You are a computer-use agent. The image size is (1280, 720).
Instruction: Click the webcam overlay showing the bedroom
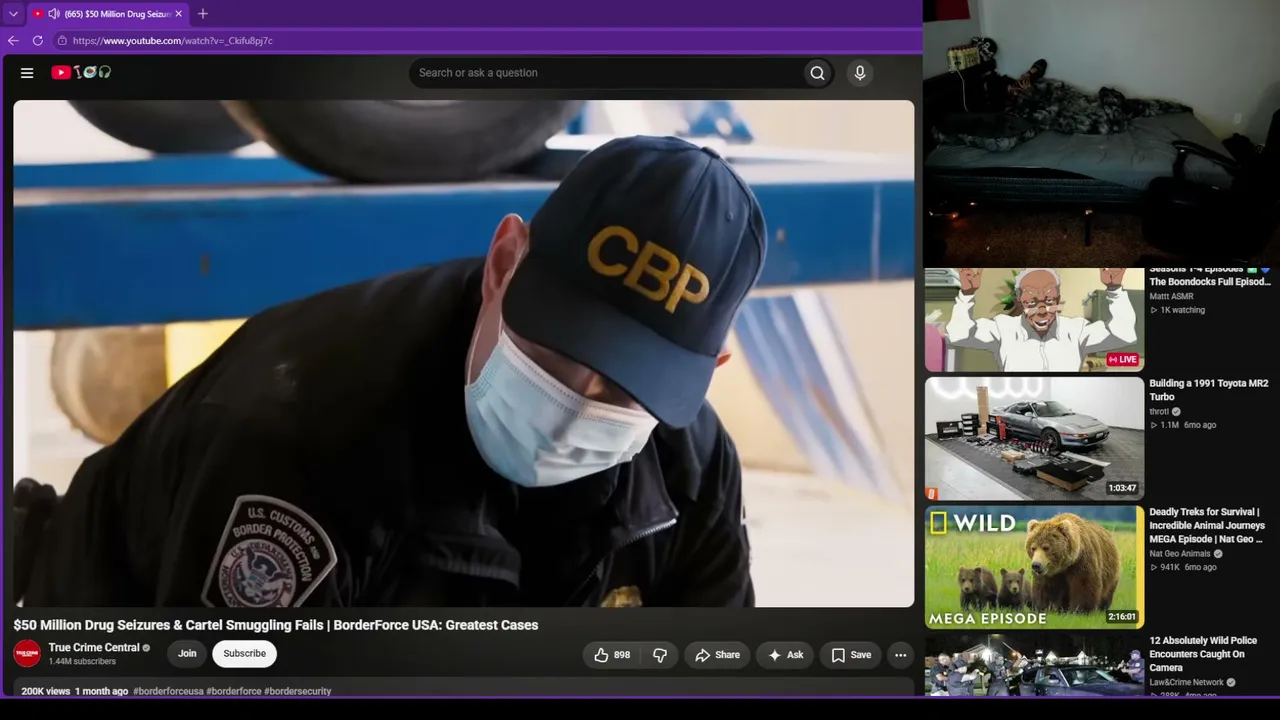tap(1101, 133)
